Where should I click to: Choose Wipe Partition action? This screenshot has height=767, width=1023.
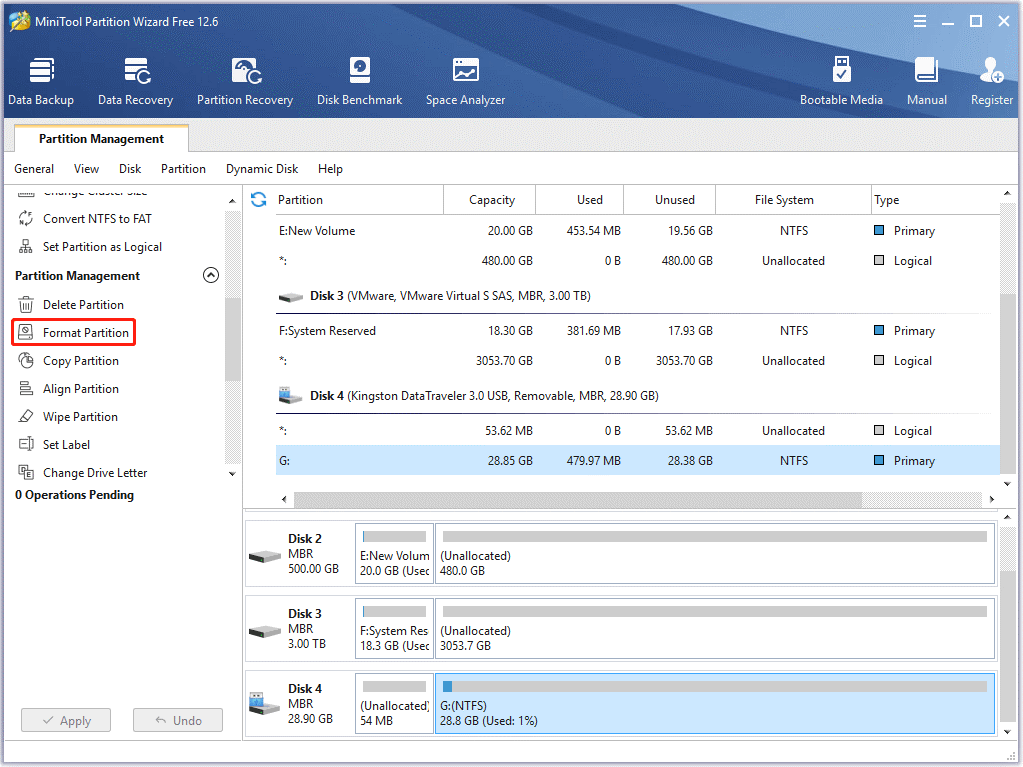click(x=80, y=417)
